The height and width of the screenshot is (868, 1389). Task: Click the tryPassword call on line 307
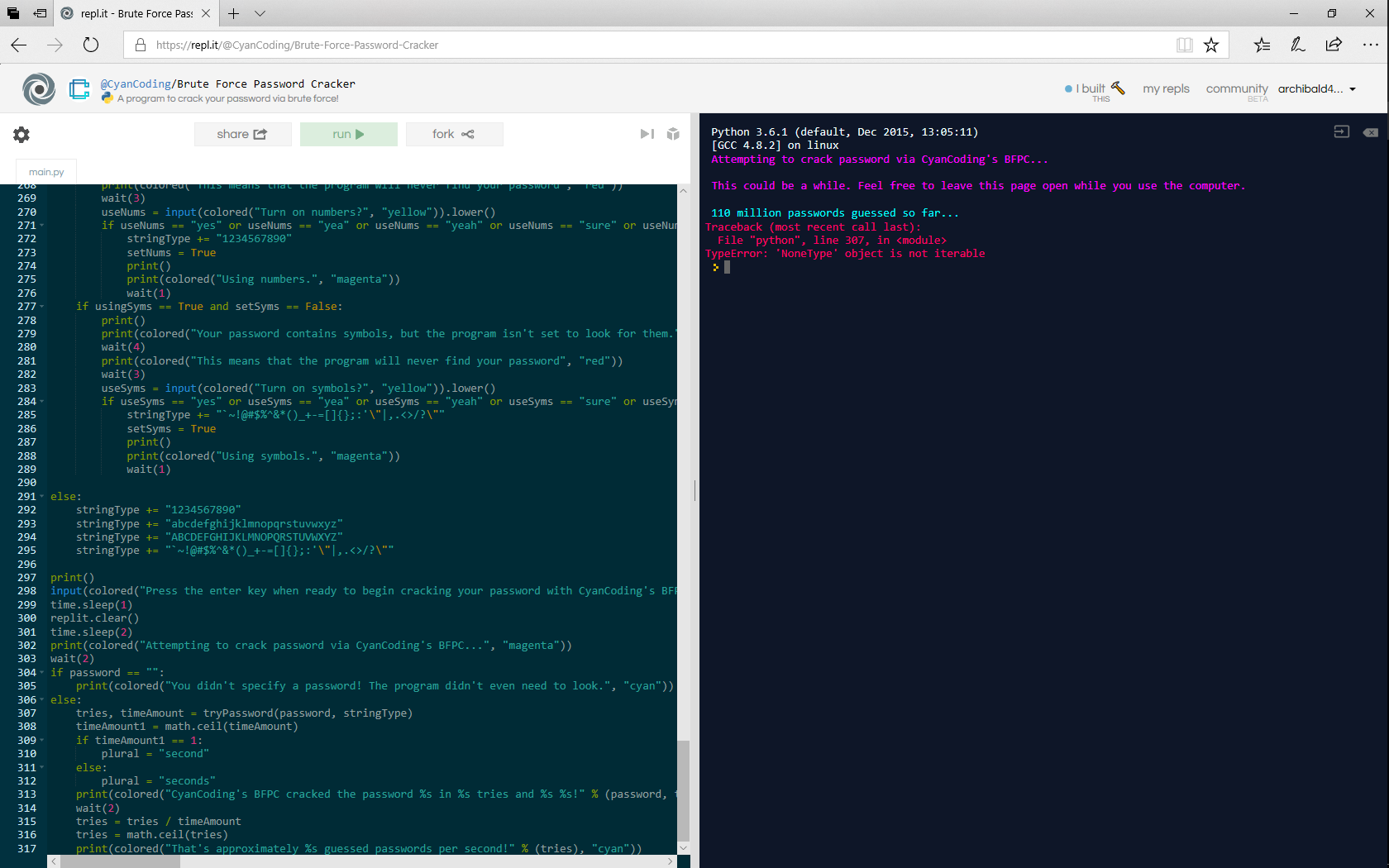pyautogui.click(x=308, y=713)
